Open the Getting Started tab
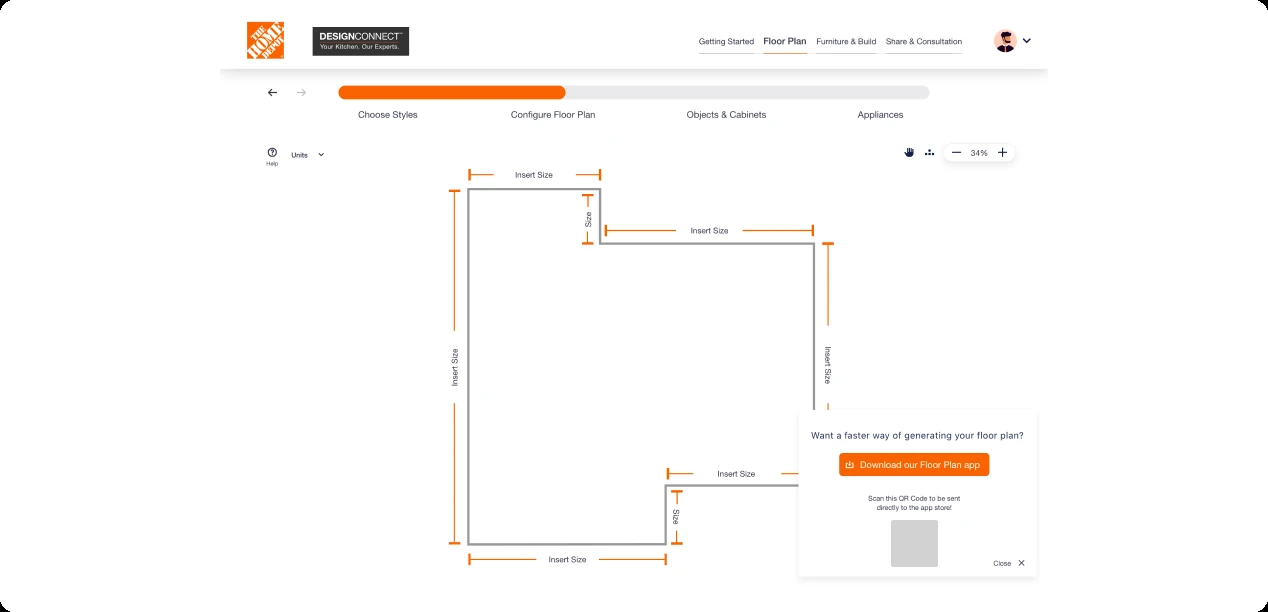 click(726, 42)
